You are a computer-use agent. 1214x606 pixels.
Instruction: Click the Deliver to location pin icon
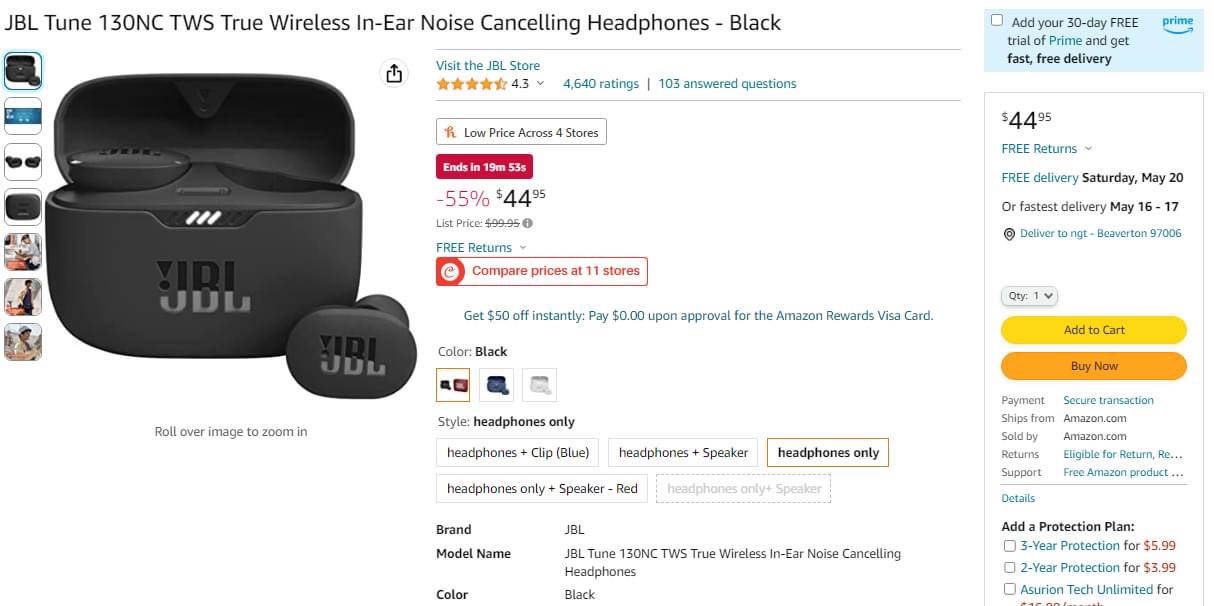tap(1009, 234)
